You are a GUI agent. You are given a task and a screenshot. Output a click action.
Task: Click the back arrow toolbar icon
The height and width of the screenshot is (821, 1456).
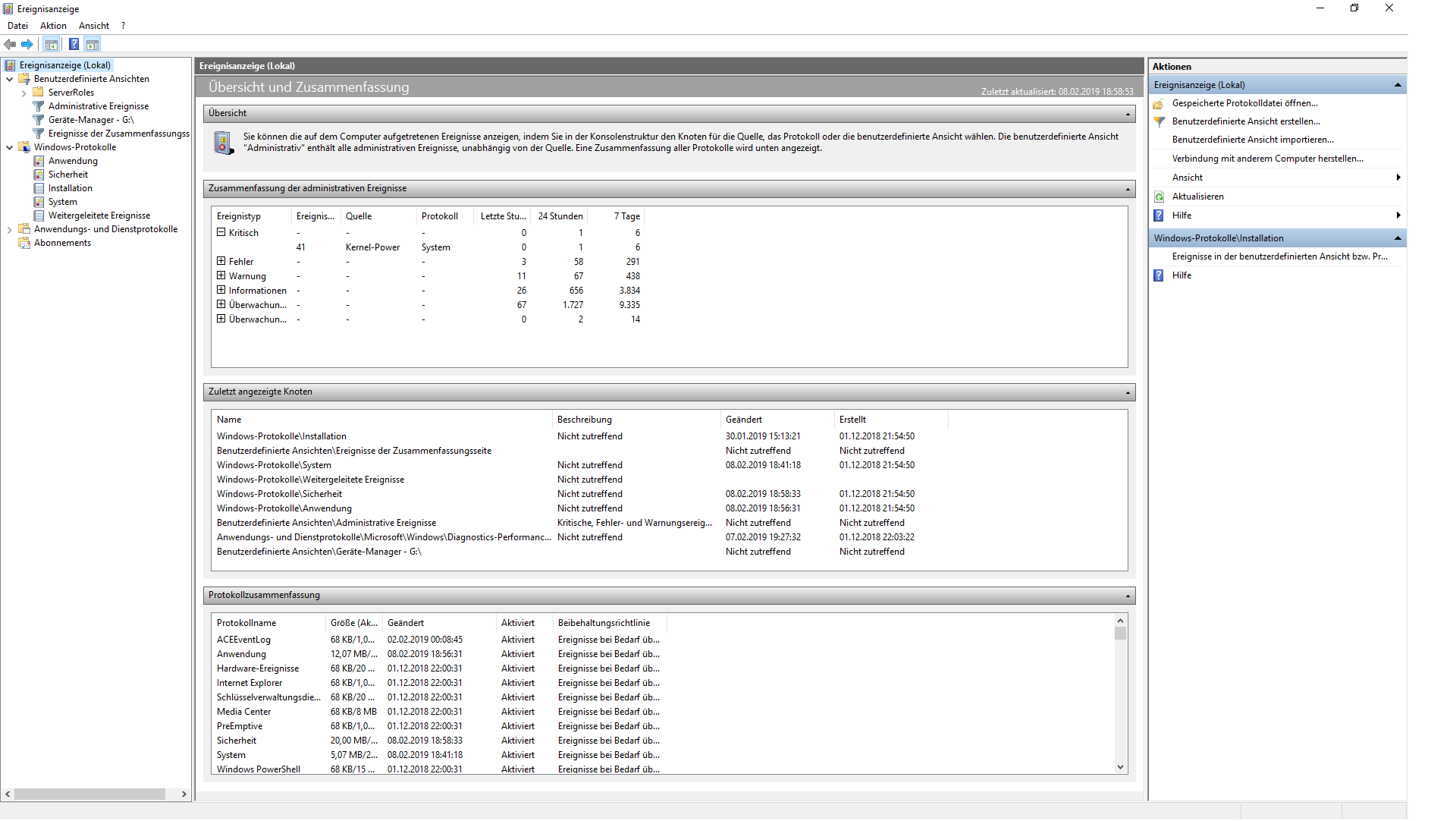click(10, 45)
